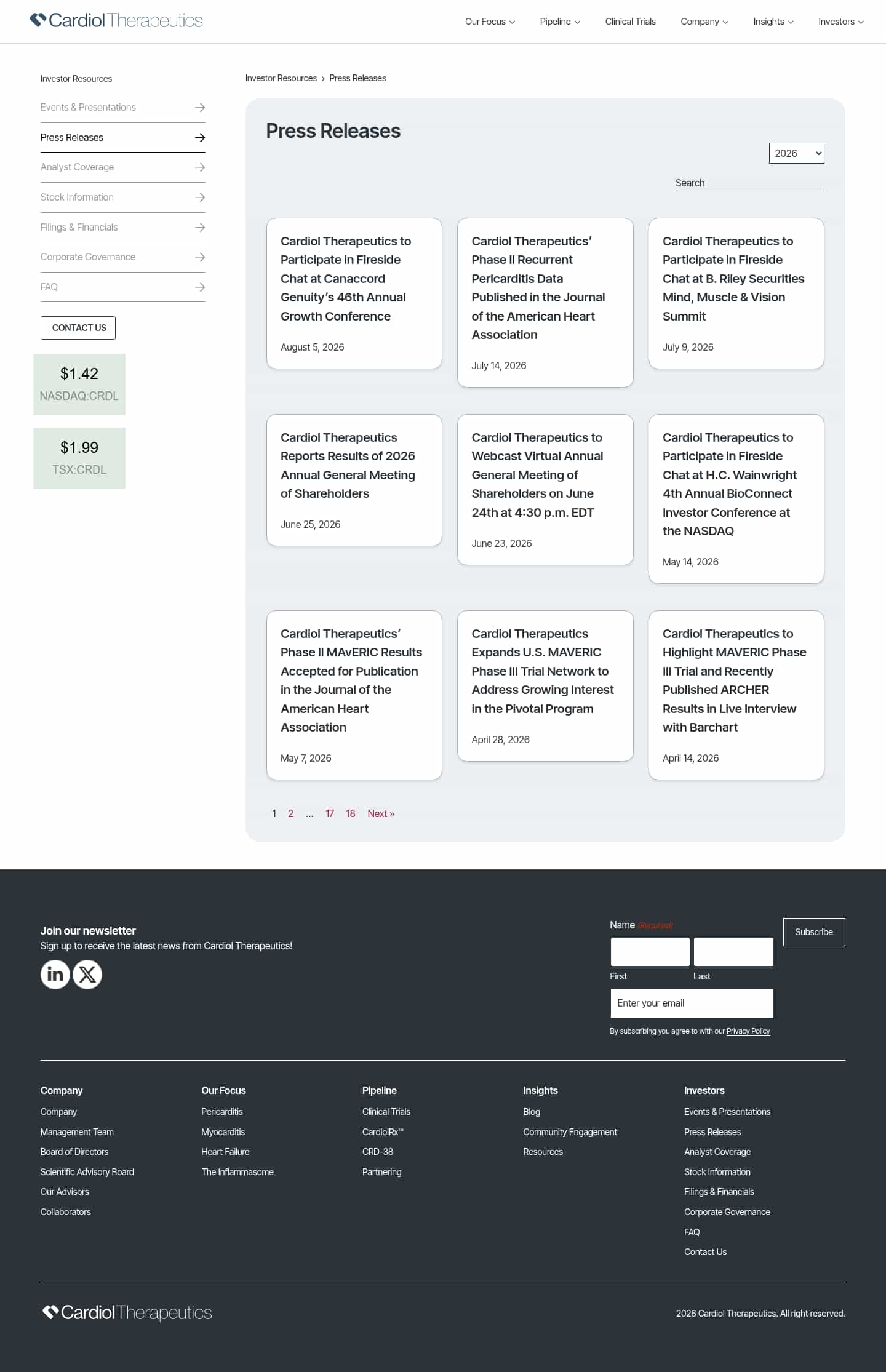Open Blog footer link
The width and height of the screenshot is (886, 1372).
click(x=532, y=1112)
